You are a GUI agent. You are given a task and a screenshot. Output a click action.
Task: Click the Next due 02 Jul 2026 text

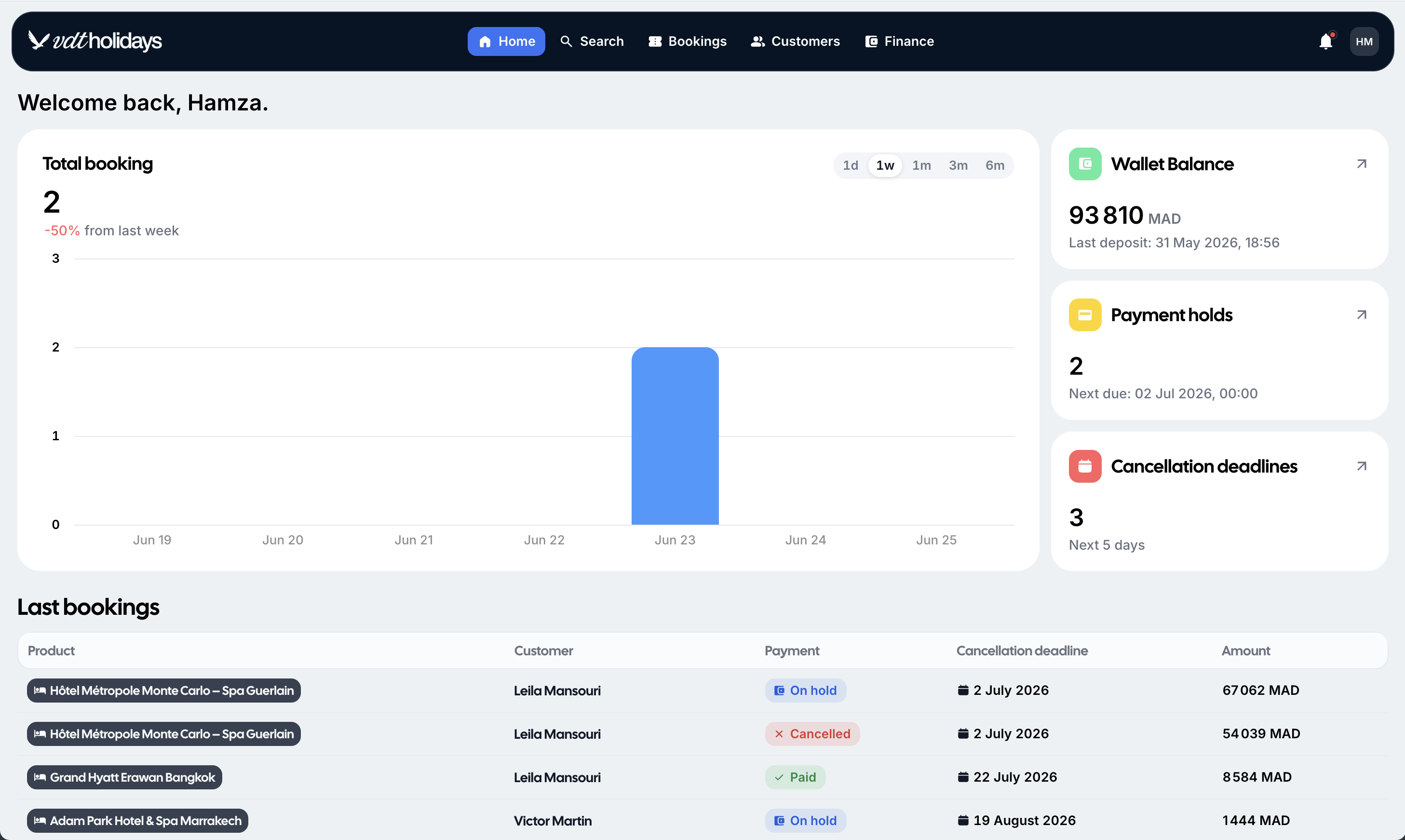tap(1163, 394)
